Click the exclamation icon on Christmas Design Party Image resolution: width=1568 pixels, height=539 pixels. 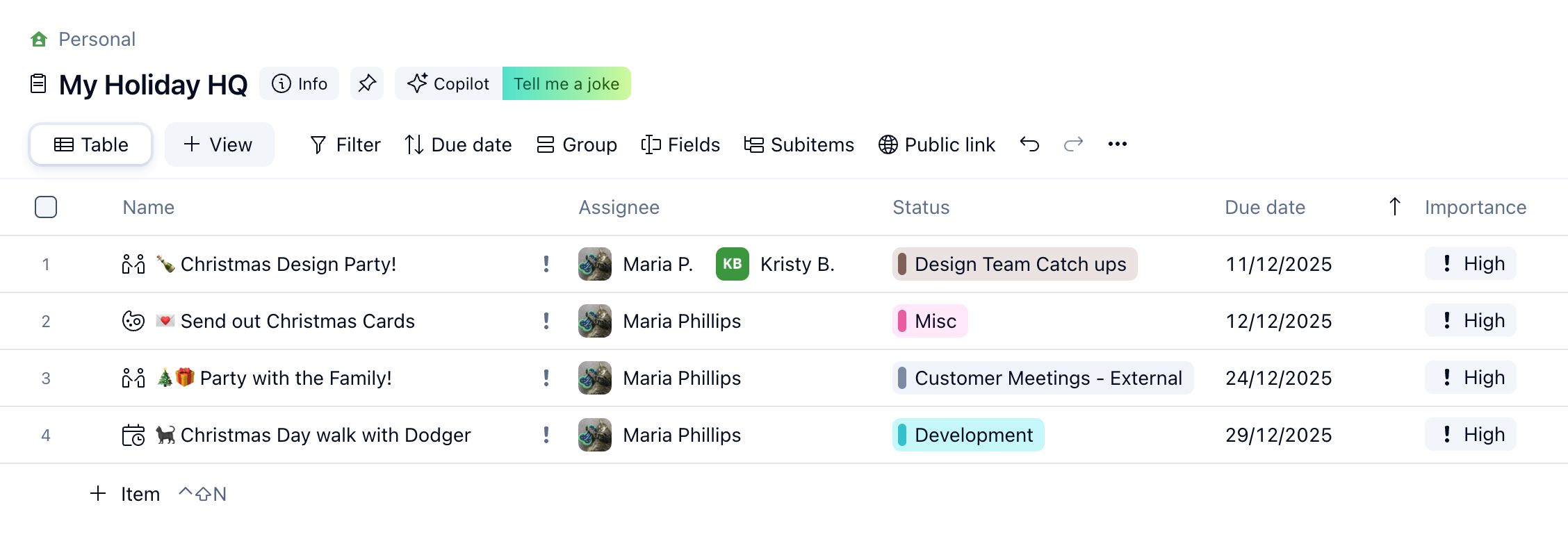point(546,264)
